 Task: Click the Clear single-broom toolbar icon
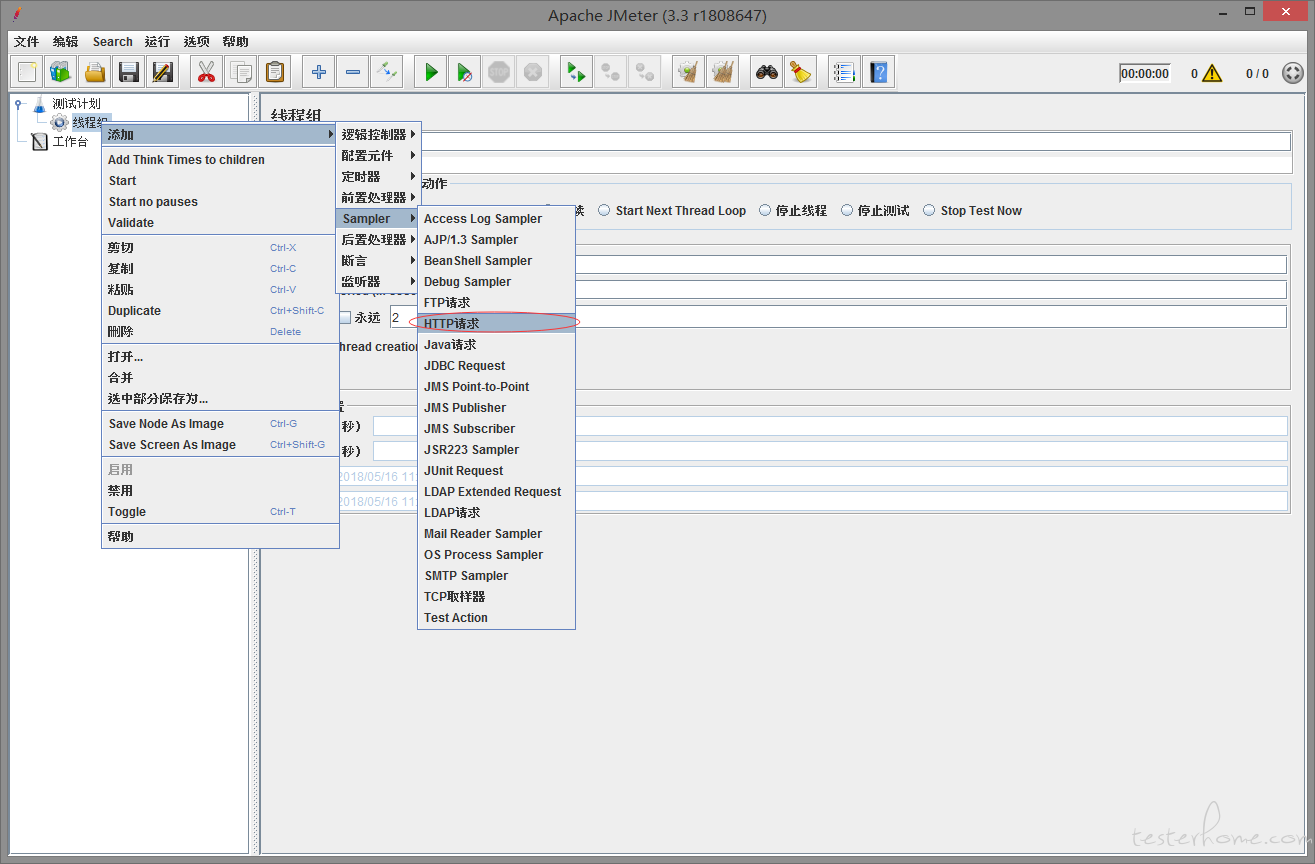[x=689, y=72]
